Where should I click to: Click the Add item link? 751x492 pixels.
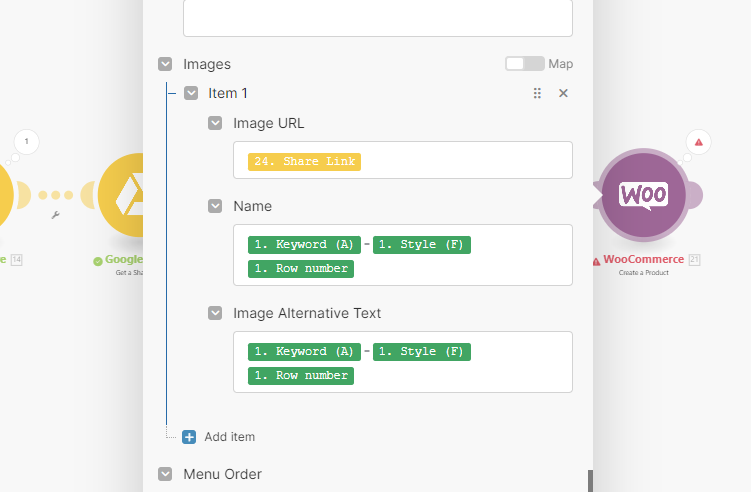pyautogui.click(x=229, y=437)
